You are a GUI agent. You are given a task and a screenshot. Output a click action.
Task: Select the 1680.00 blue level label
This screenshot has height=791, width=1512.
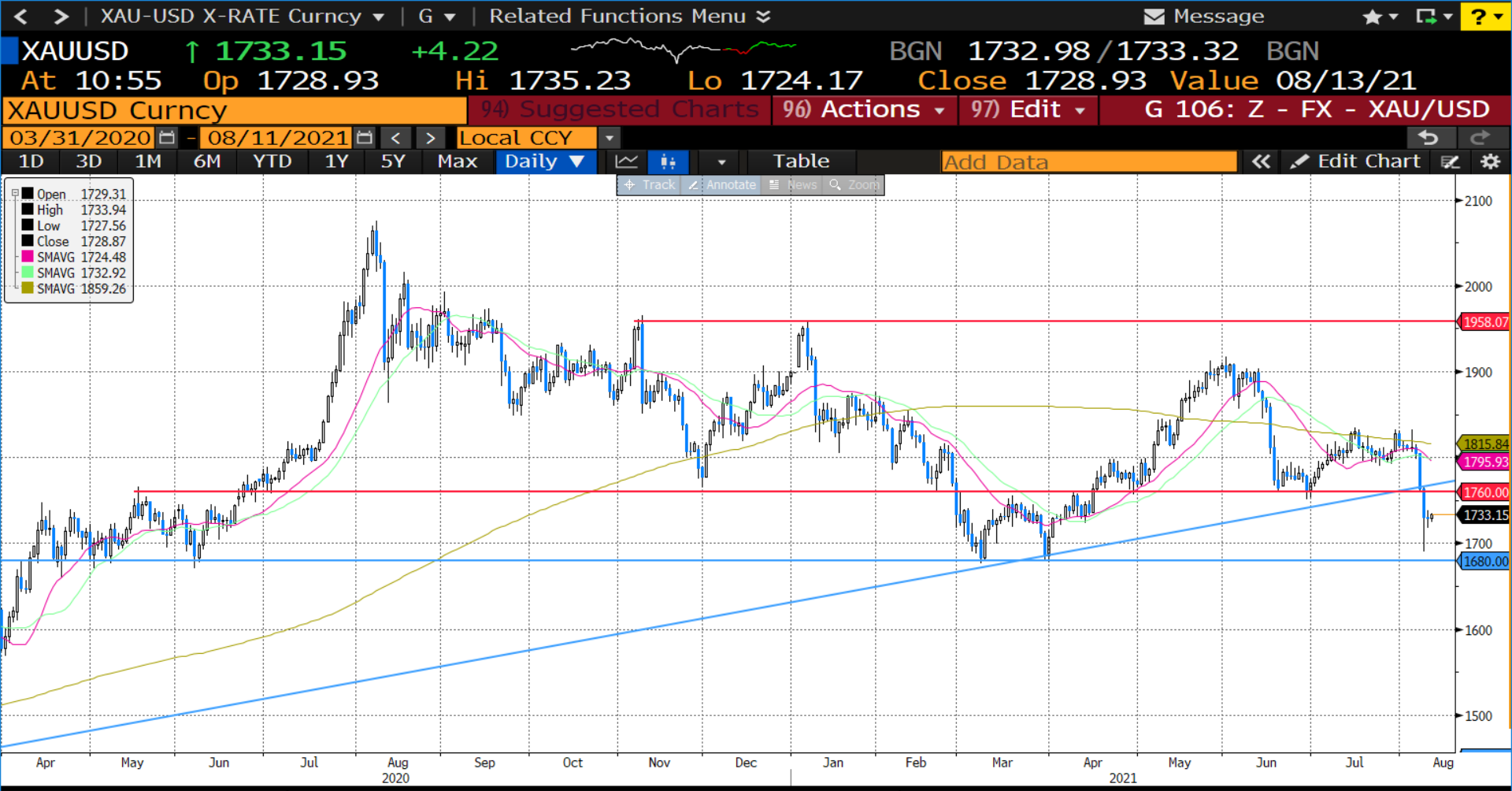click(x=1484, y=562)
